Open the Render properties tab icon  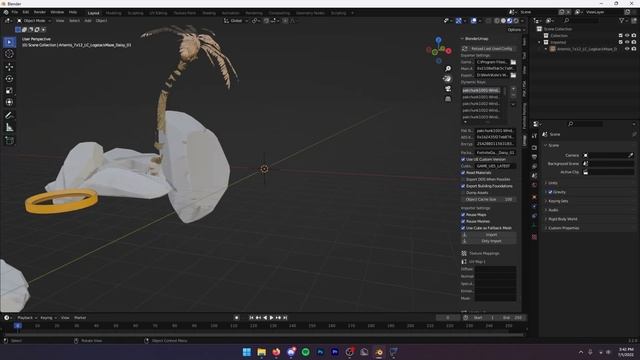click(x=534, y=147)
